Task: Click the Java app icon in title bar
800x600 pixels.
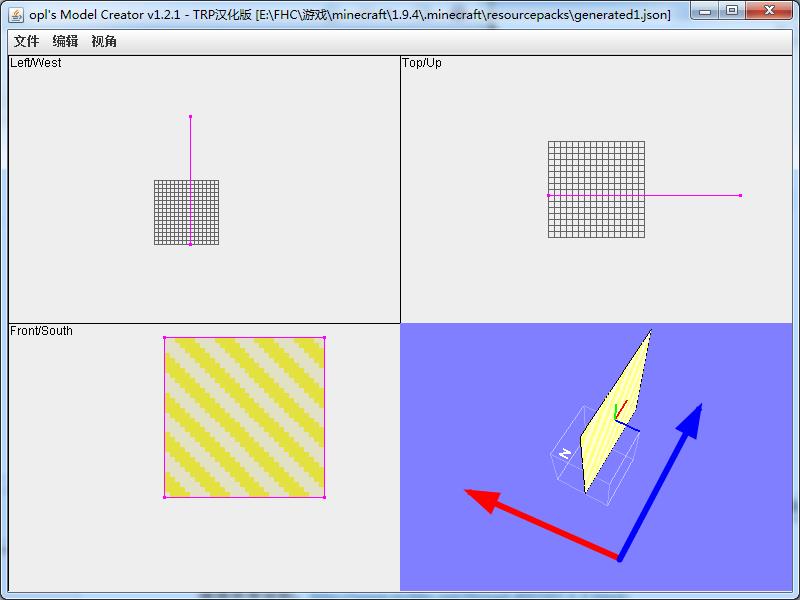Action: 16,13
